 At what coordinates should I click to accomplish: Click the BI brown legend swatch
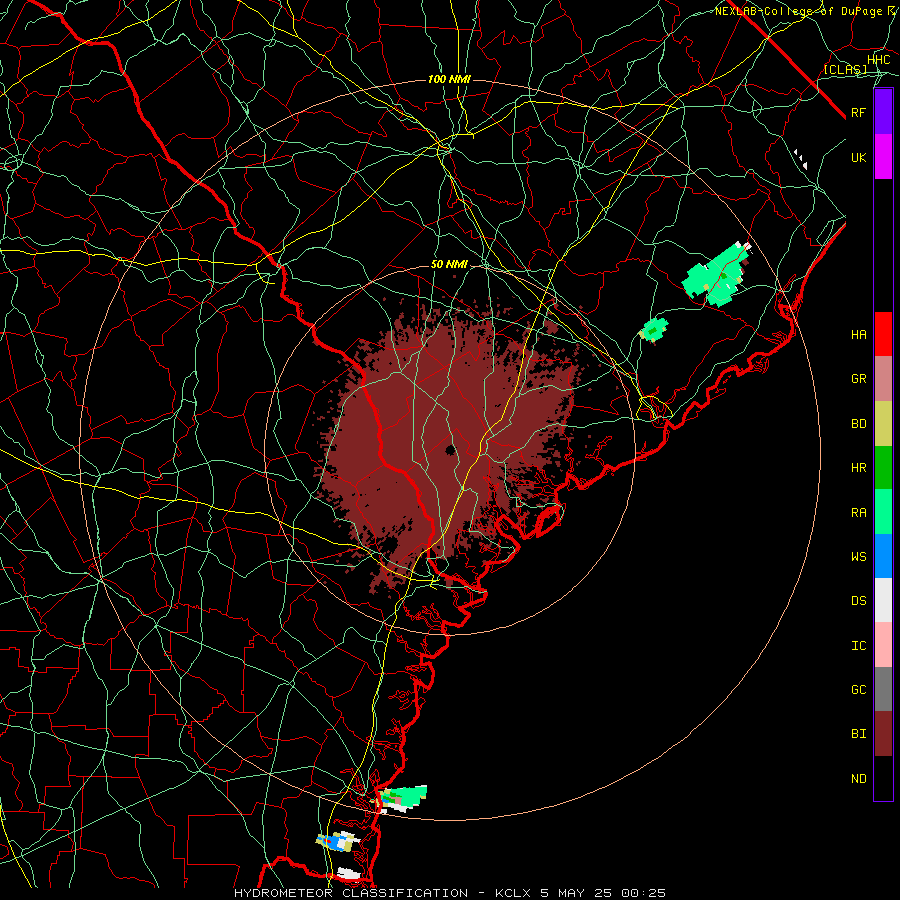[x=883, y=734]
